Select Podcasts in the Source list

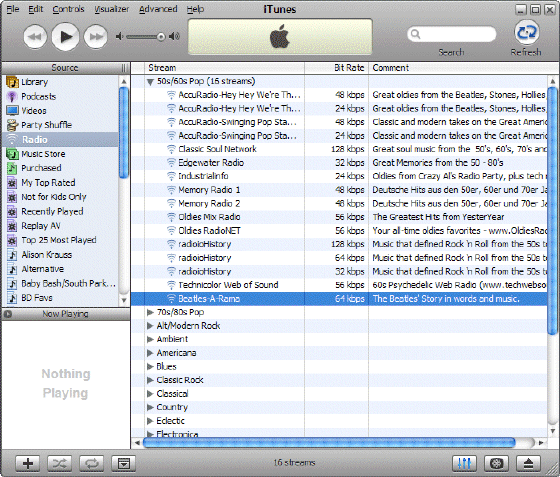60,96
